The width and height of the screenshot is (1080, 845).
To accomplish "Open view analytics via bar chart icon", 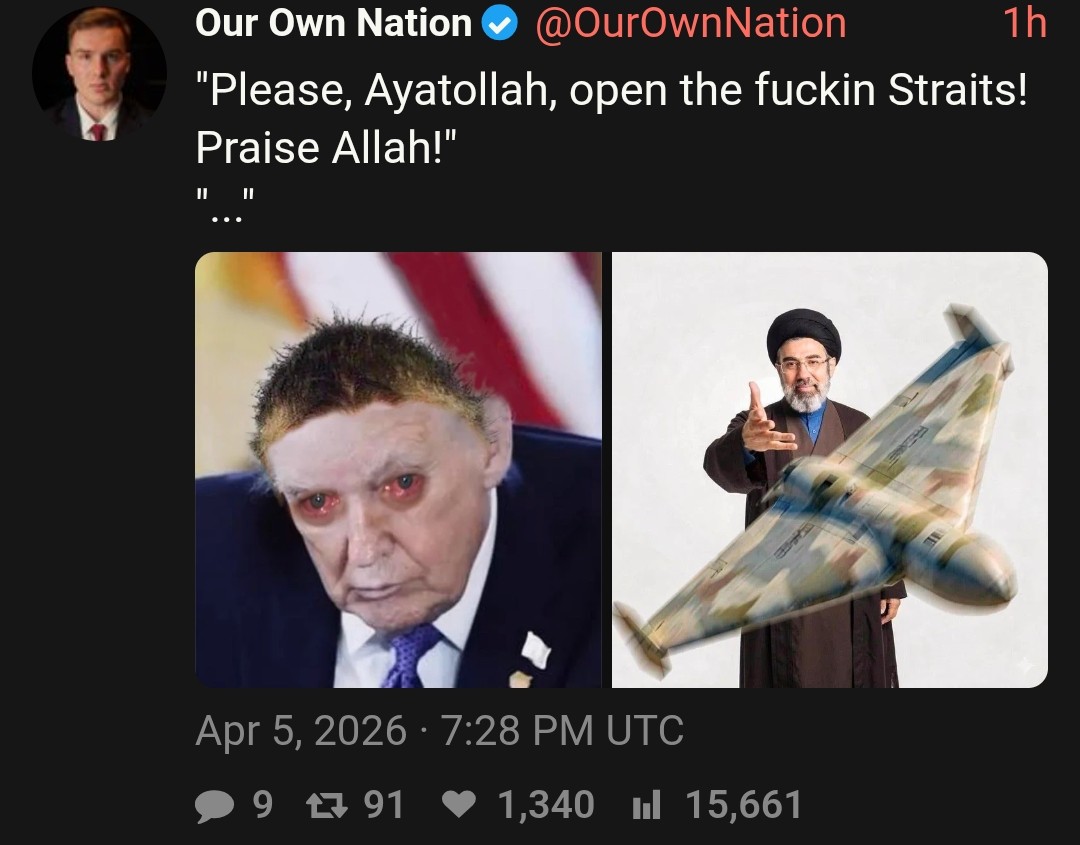I will tap(647, 804).
